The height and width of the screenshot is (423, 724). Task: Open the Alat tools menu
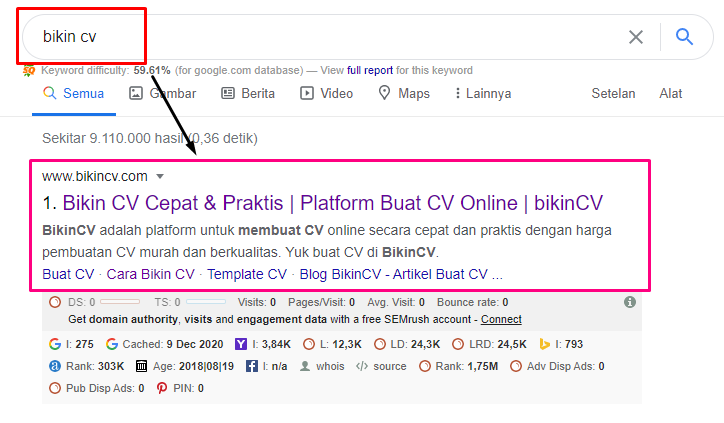(x=670, y=94)
